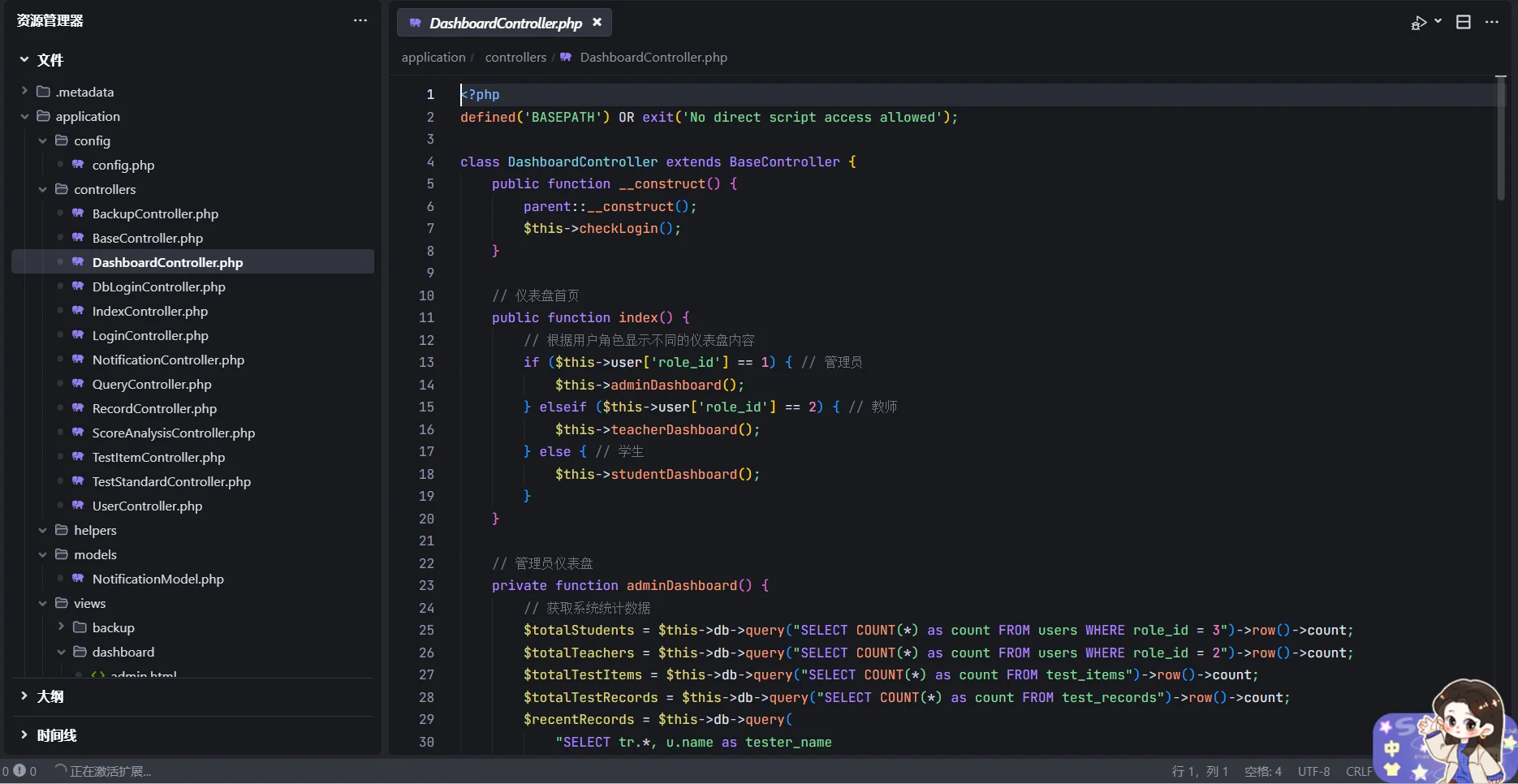Split the editor into two panes
Screen dimensions: 1518x784
tap(1464, 23)
